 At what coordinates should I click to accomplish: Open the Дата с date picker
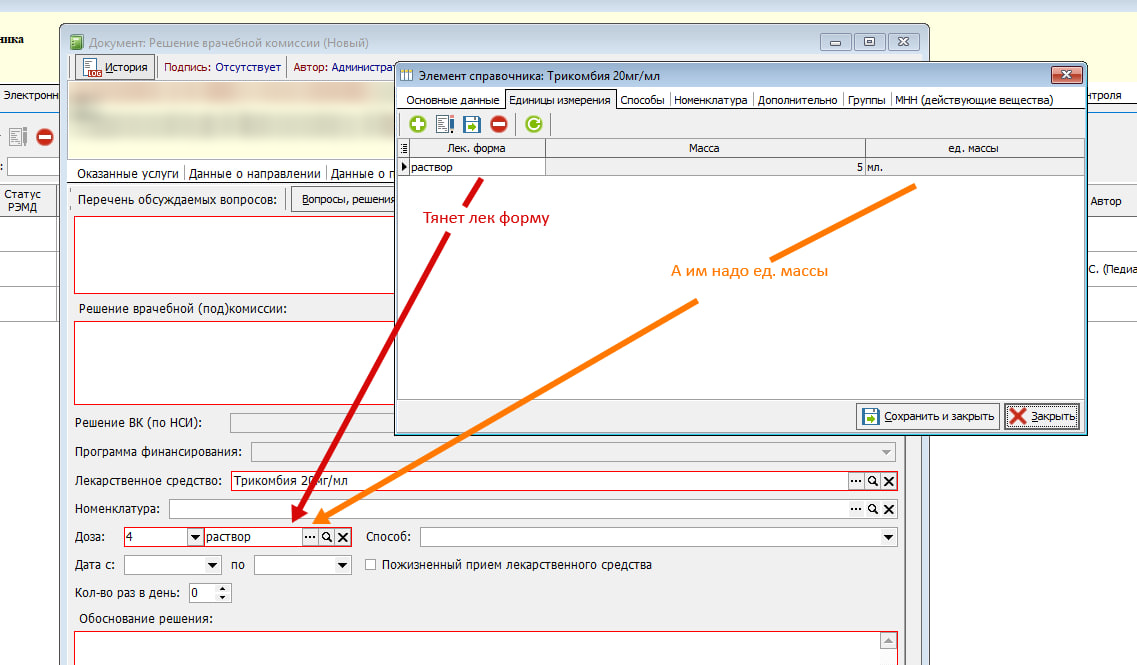212,565
